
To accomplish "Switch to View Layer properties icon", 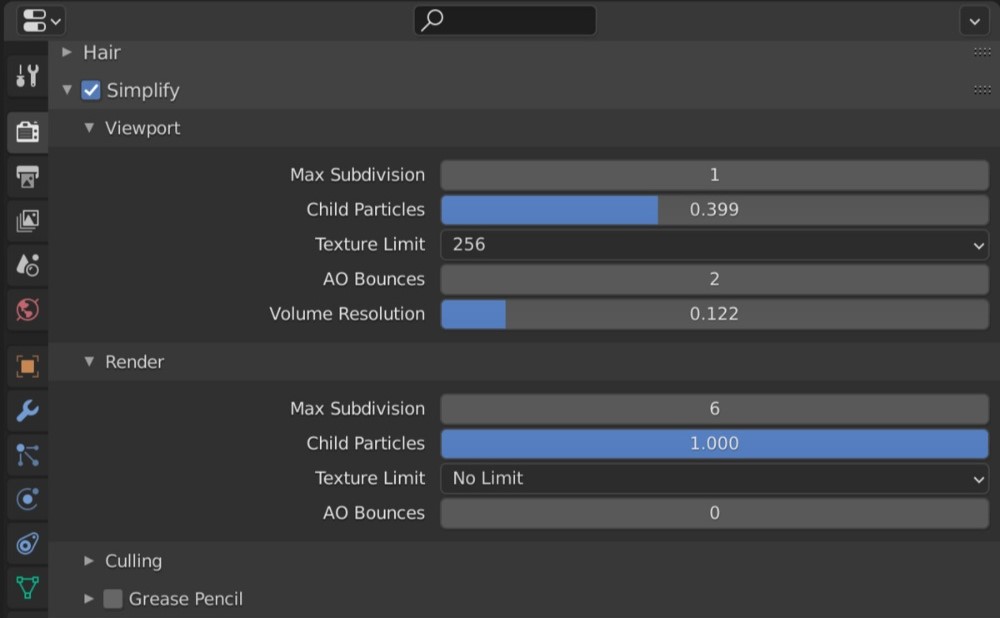I will [28, 221].
